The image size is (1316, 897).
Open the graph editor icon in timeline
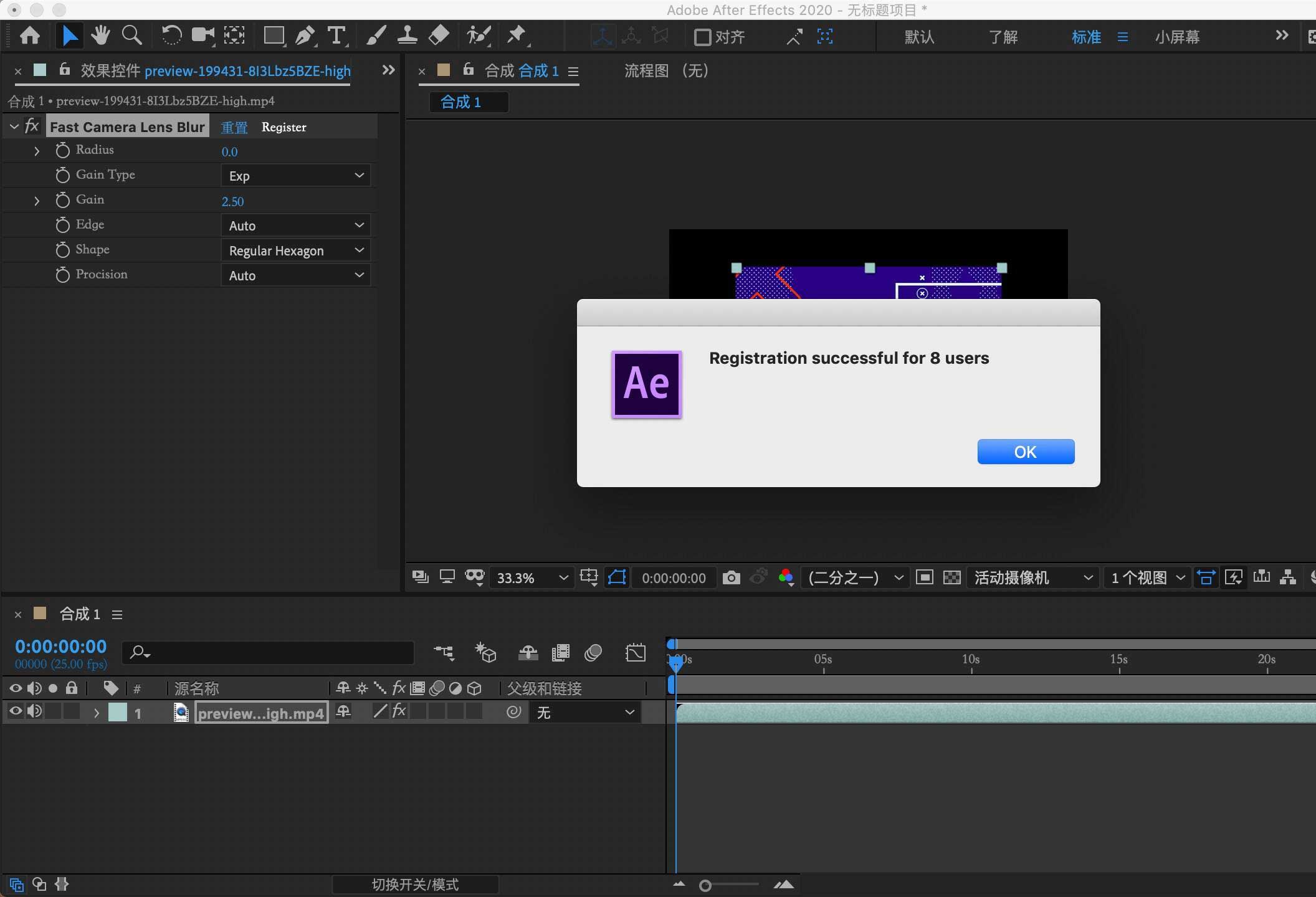pos(636,652)
